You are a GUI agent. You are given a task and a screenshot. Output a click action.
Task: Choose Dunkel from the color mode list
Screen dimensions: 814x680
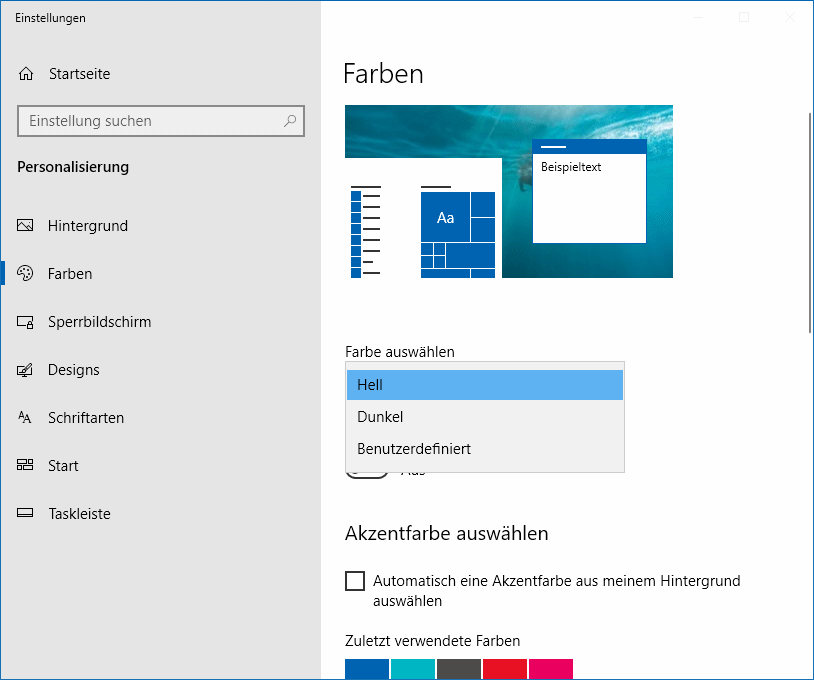(x=484, y=417)
